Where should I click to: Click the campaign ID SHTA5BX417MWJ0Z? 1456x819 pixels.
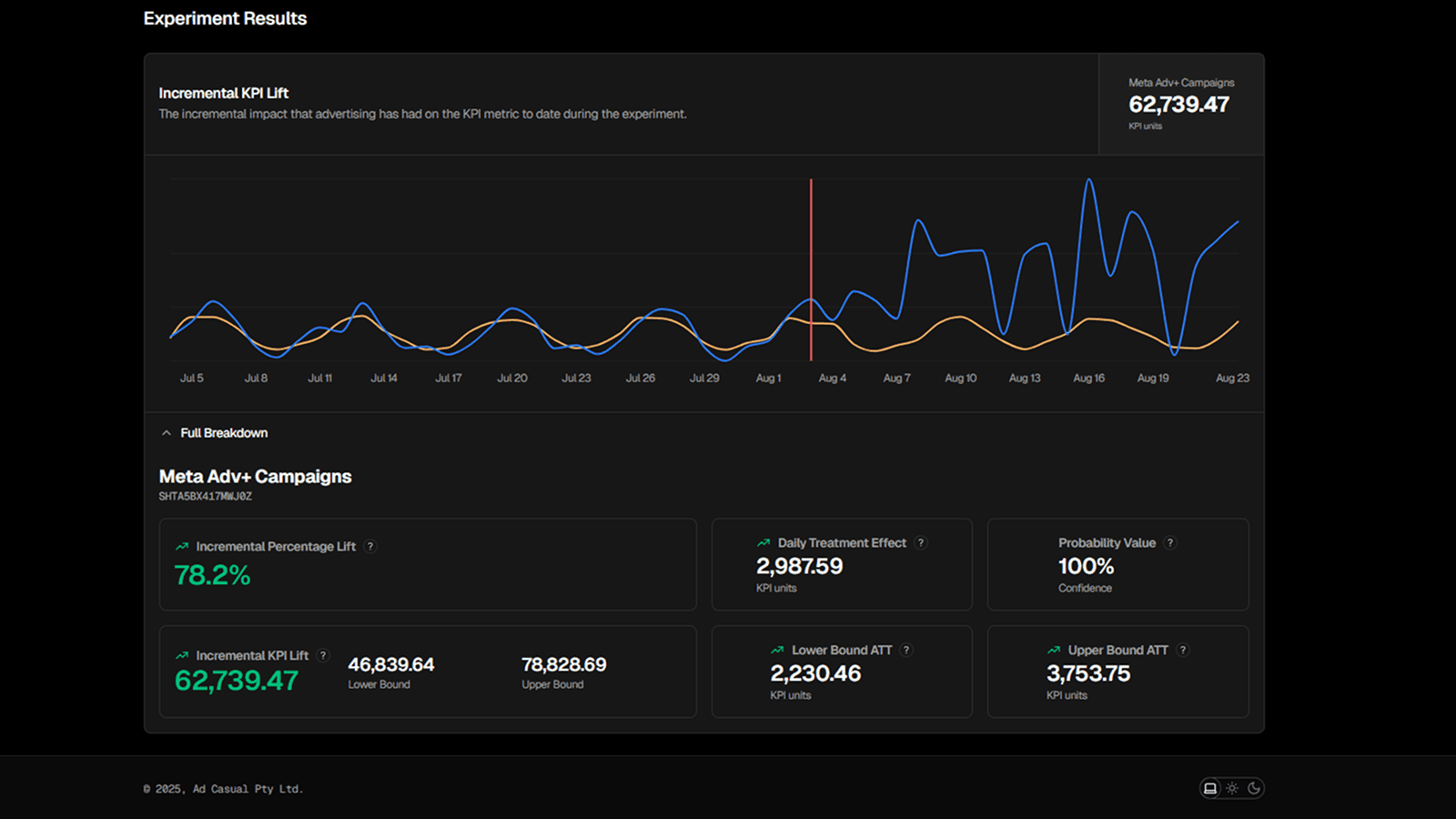pyautogui.click(x=206, y=497)
